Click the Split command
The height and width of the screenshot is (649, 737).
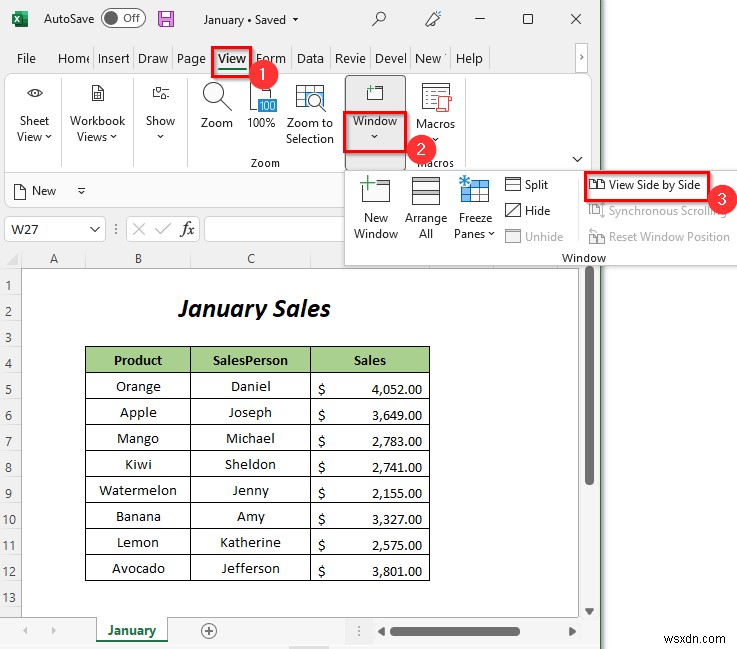click(526, 185)
